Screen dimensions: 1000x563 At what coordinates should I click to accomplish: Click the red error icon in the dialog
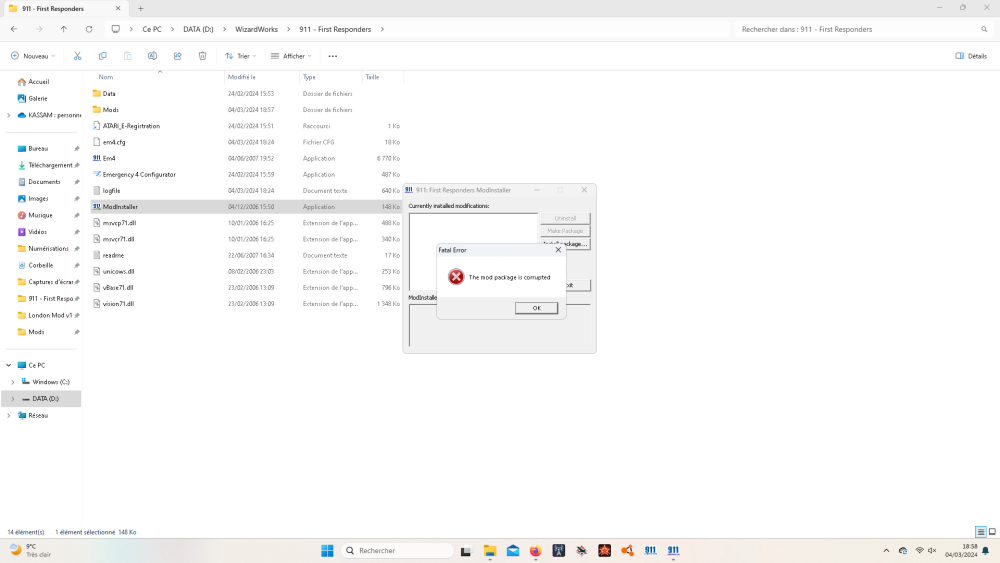click(456, 277)
